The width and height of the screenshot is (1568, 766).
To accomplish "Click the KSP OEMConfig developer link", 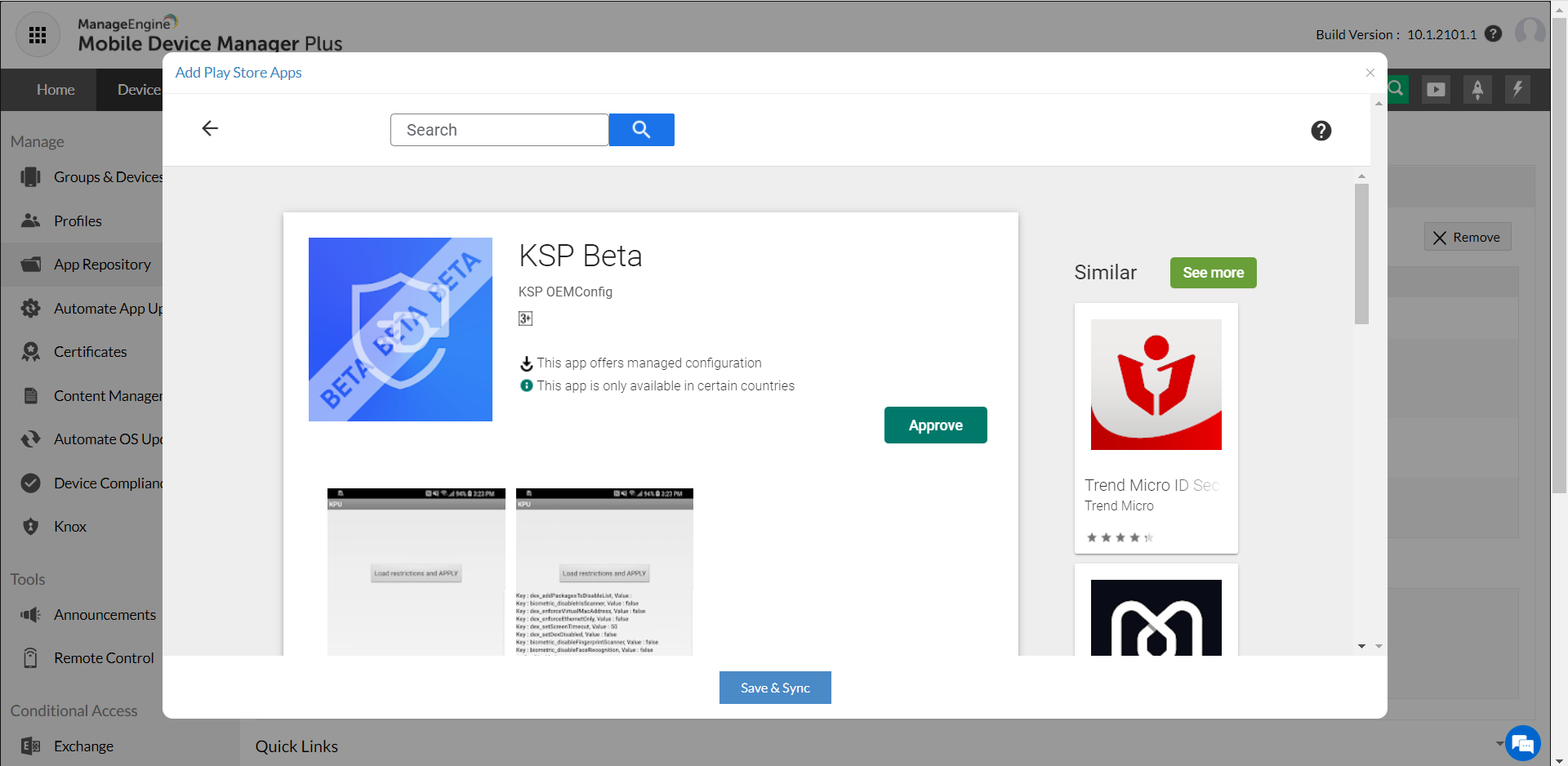I will click(x=565, y=292).
